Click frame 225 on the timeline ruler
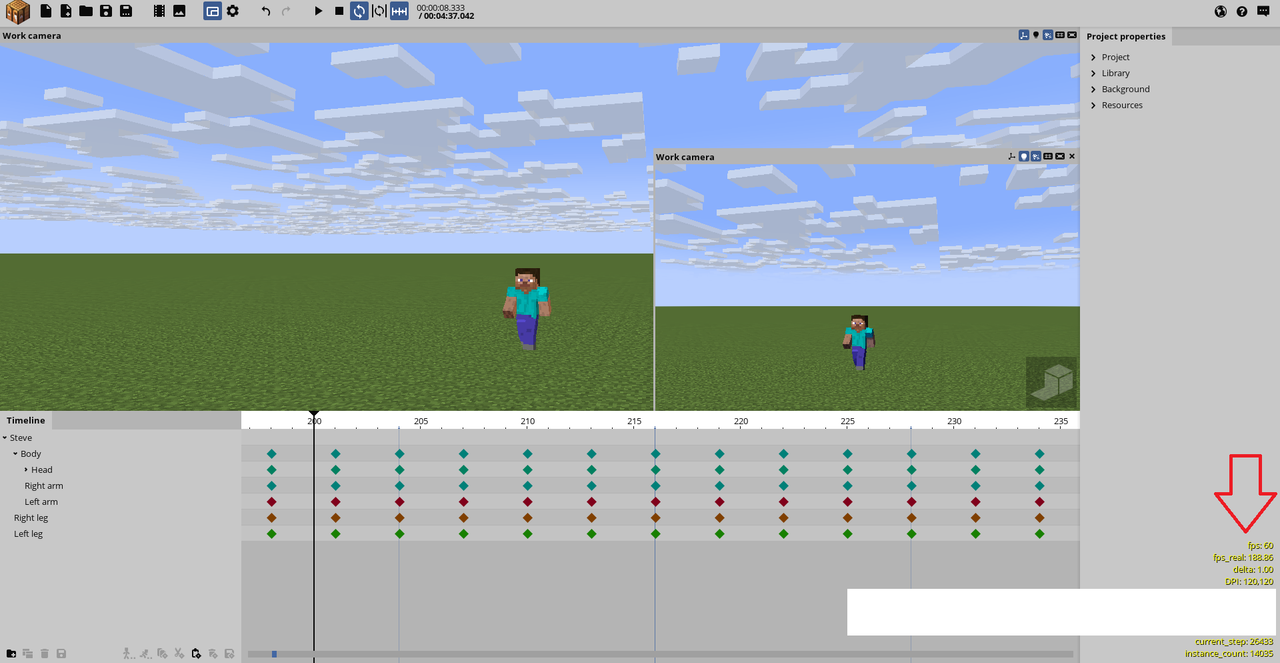 (848, 421)
